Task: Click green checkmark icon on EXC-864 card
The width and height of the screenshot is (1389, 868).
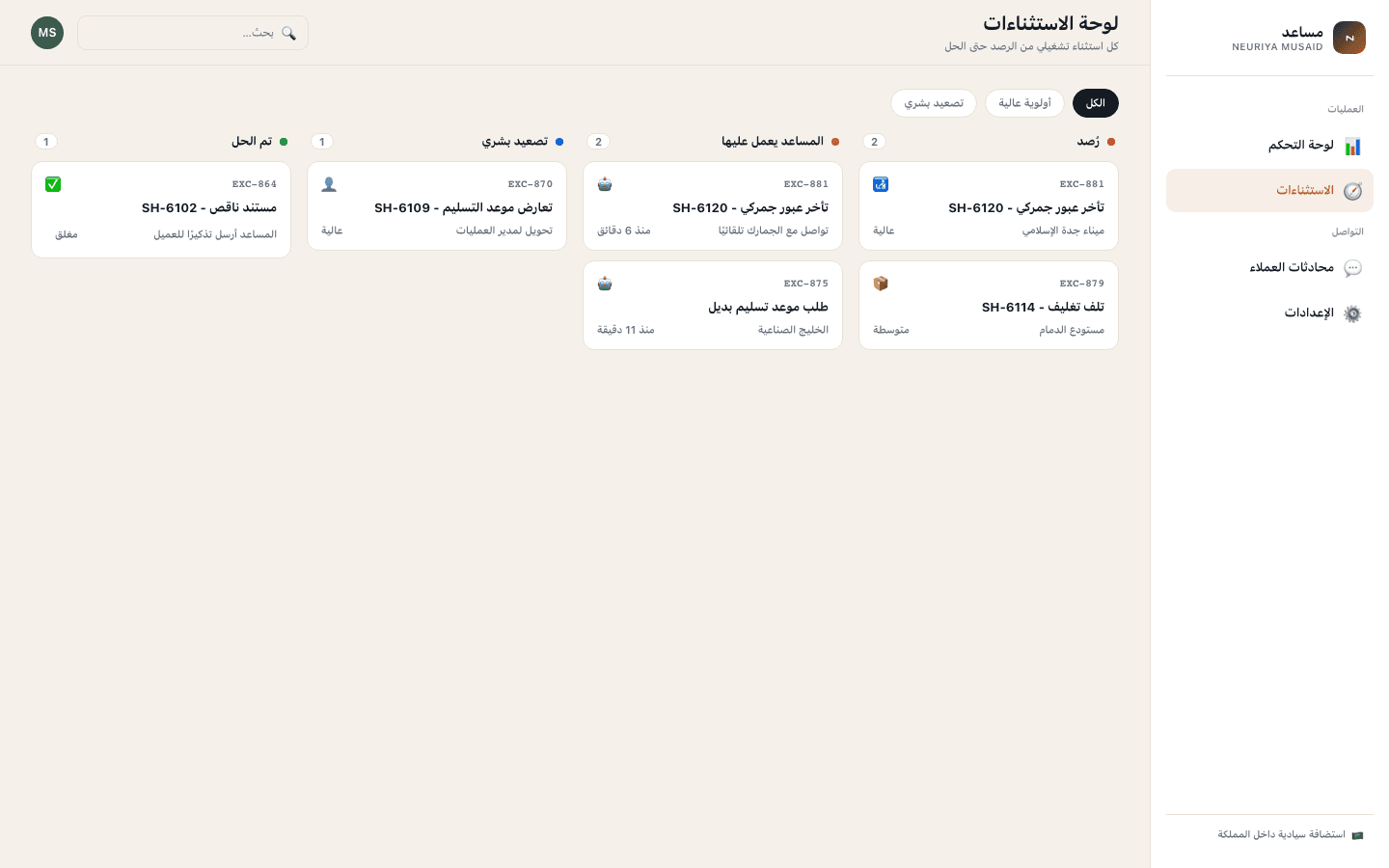Action: click(53, 184)
